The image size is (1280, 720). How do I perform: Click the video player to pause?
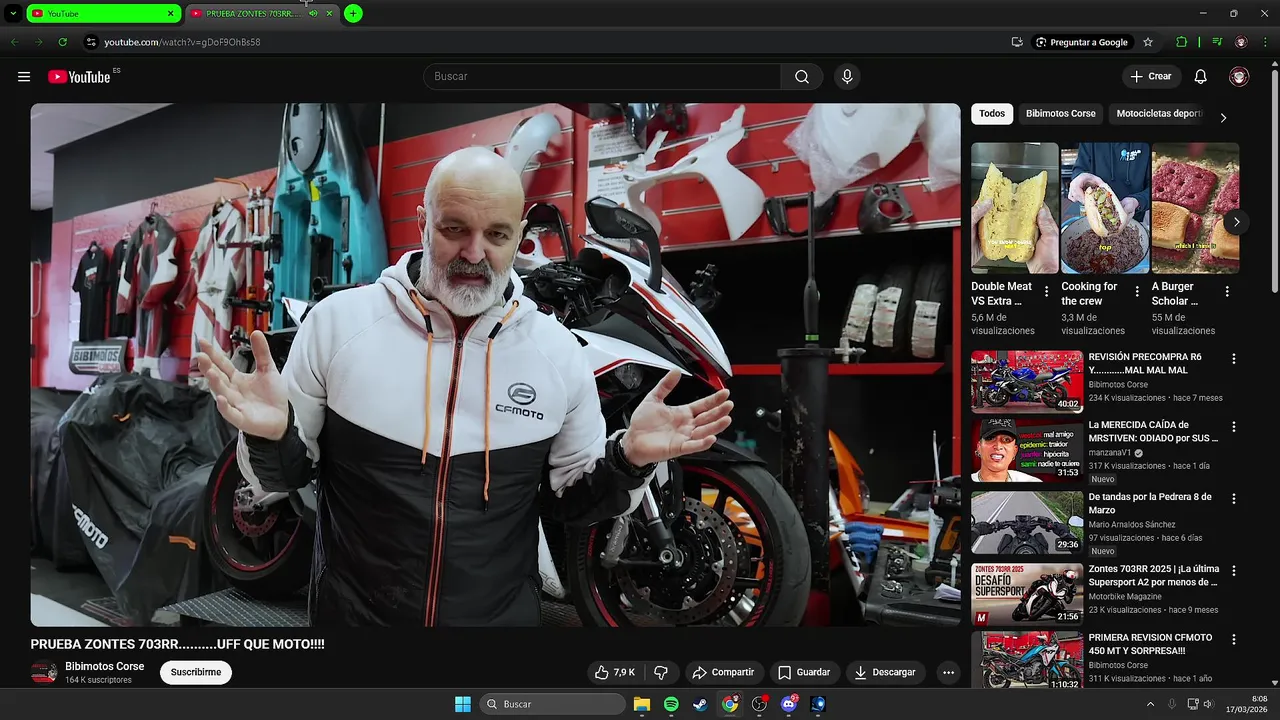(x=495, y=365)
